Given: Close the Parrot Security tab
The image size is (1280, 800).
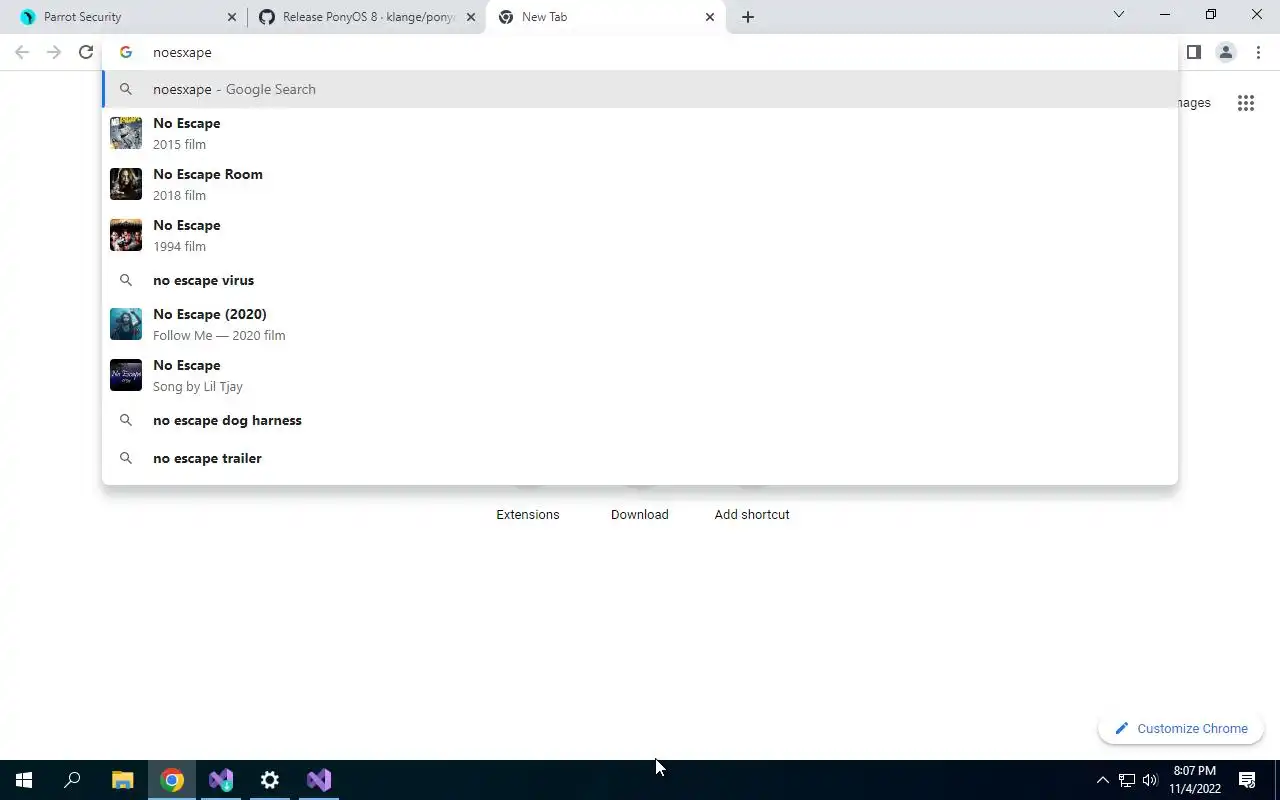Looking at the screenshot, I should coord(232,17).
